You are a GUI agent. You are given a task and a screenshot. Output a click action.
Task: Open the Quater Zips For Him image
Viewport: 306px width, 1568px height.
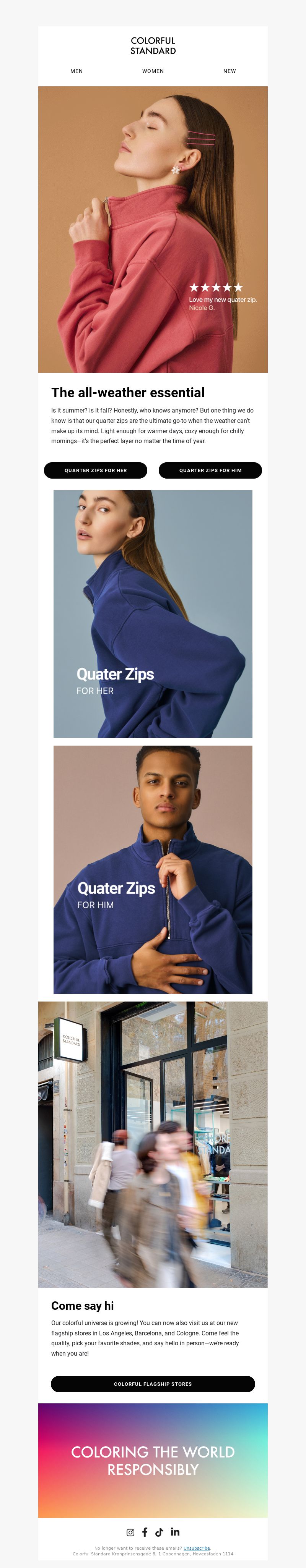[x=153, y=870]
